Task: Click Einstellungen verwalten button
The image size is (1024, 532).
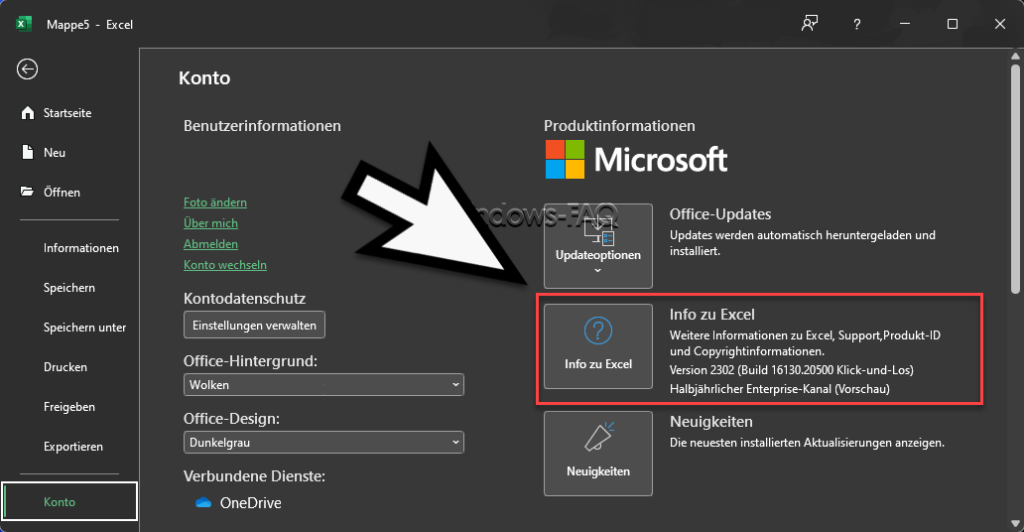Action: 254,325
